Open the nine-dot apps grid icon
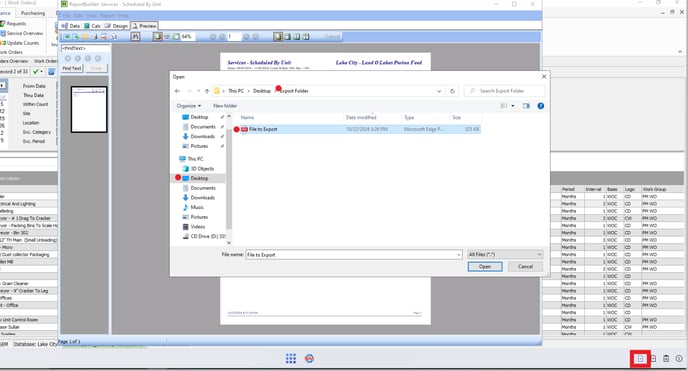The image size is (688, 371). (x=290, y=358)
